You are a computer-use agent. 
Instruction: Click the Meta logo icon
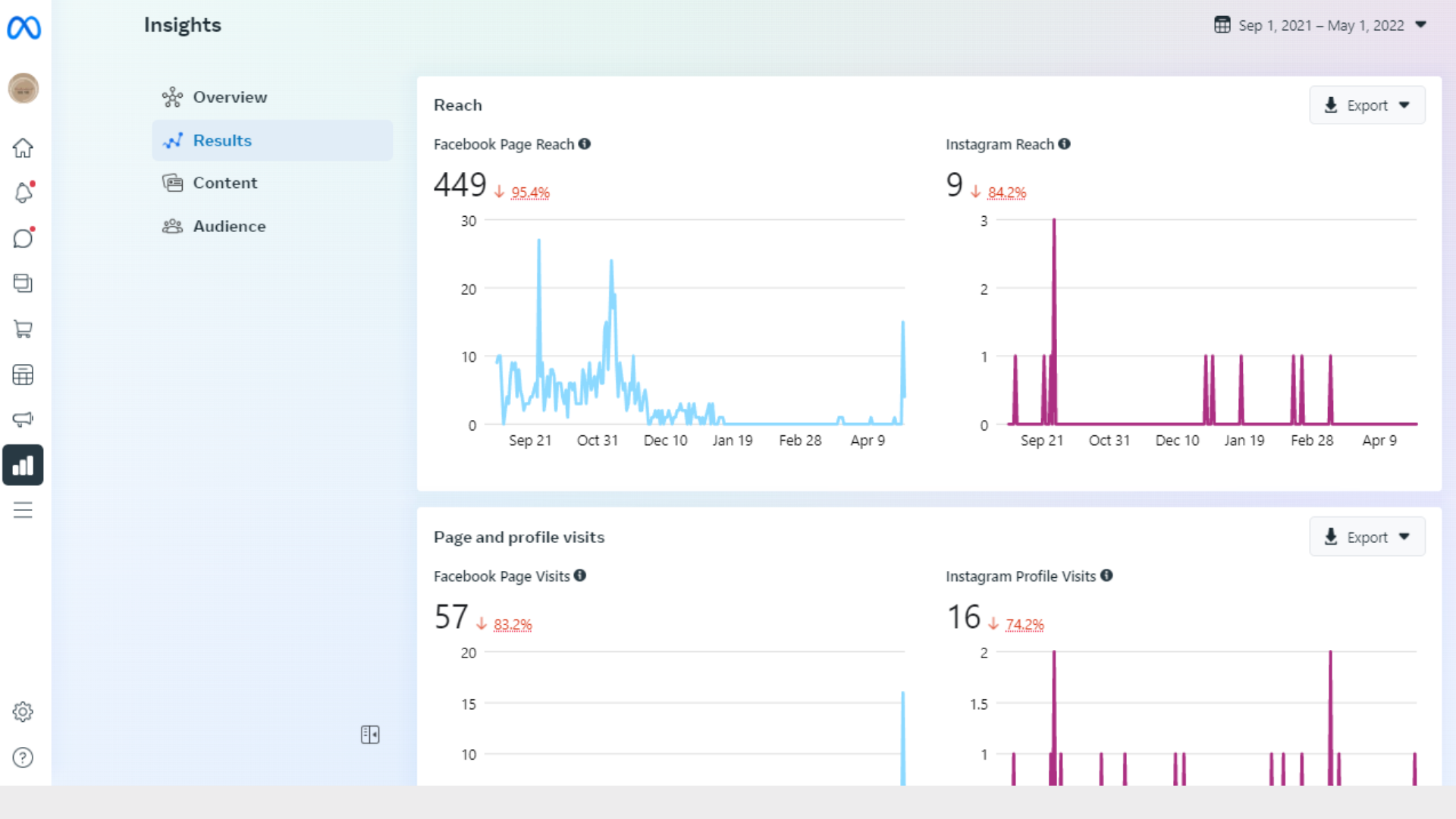pos(24,28)
